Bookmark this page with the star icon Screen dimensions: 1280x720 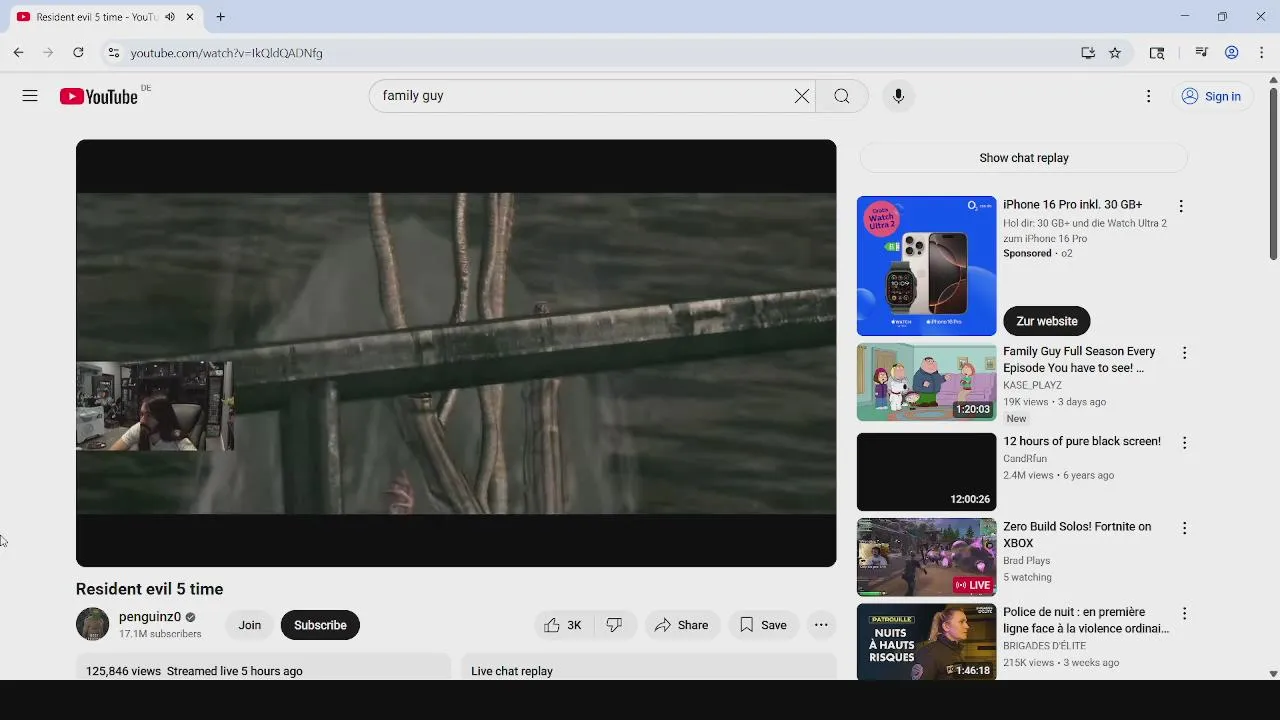tap(1115, 53)
